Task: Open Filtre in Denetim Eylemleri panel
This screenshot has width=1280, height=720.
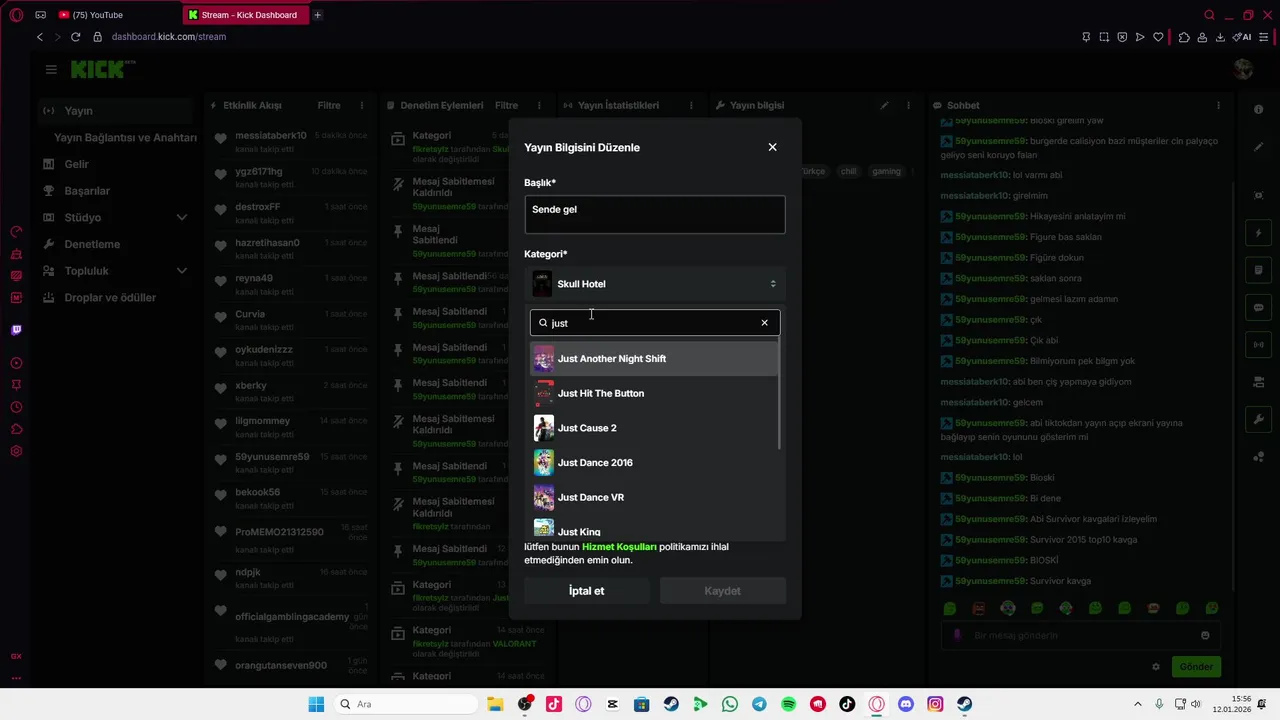Action: coord(507,105)
